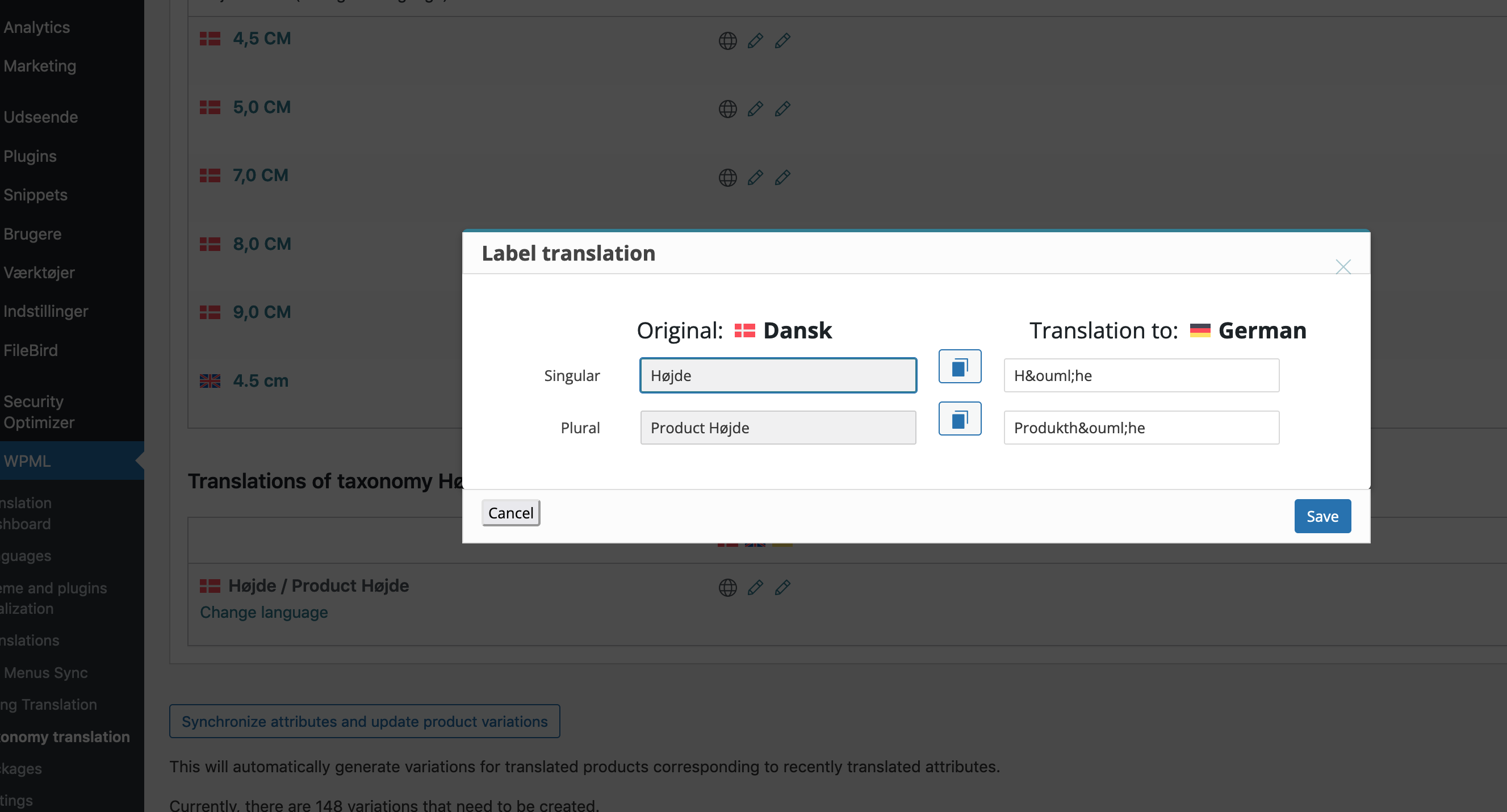Click the Change language link
Viewport: 1507px width, 812px height.
[263, 612]
